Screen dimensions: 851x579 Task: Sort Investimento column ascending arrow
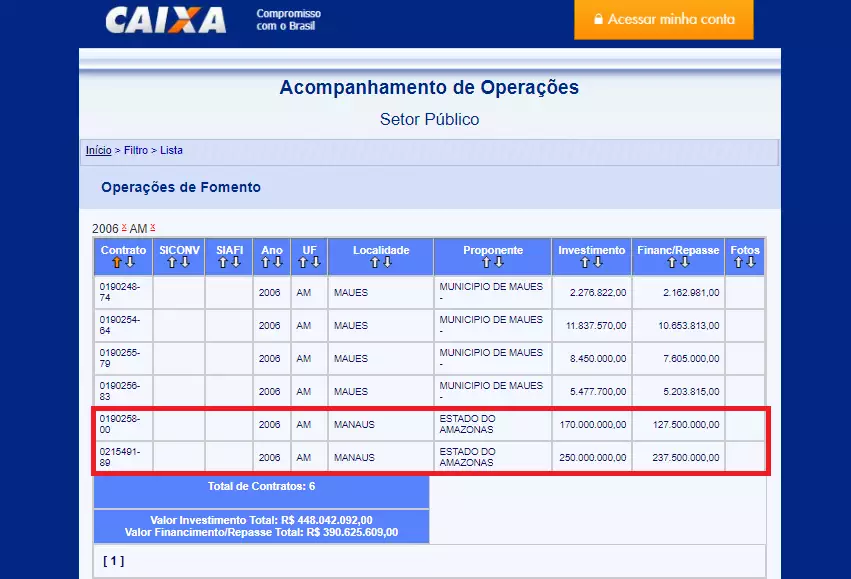(x=585, y=263)
